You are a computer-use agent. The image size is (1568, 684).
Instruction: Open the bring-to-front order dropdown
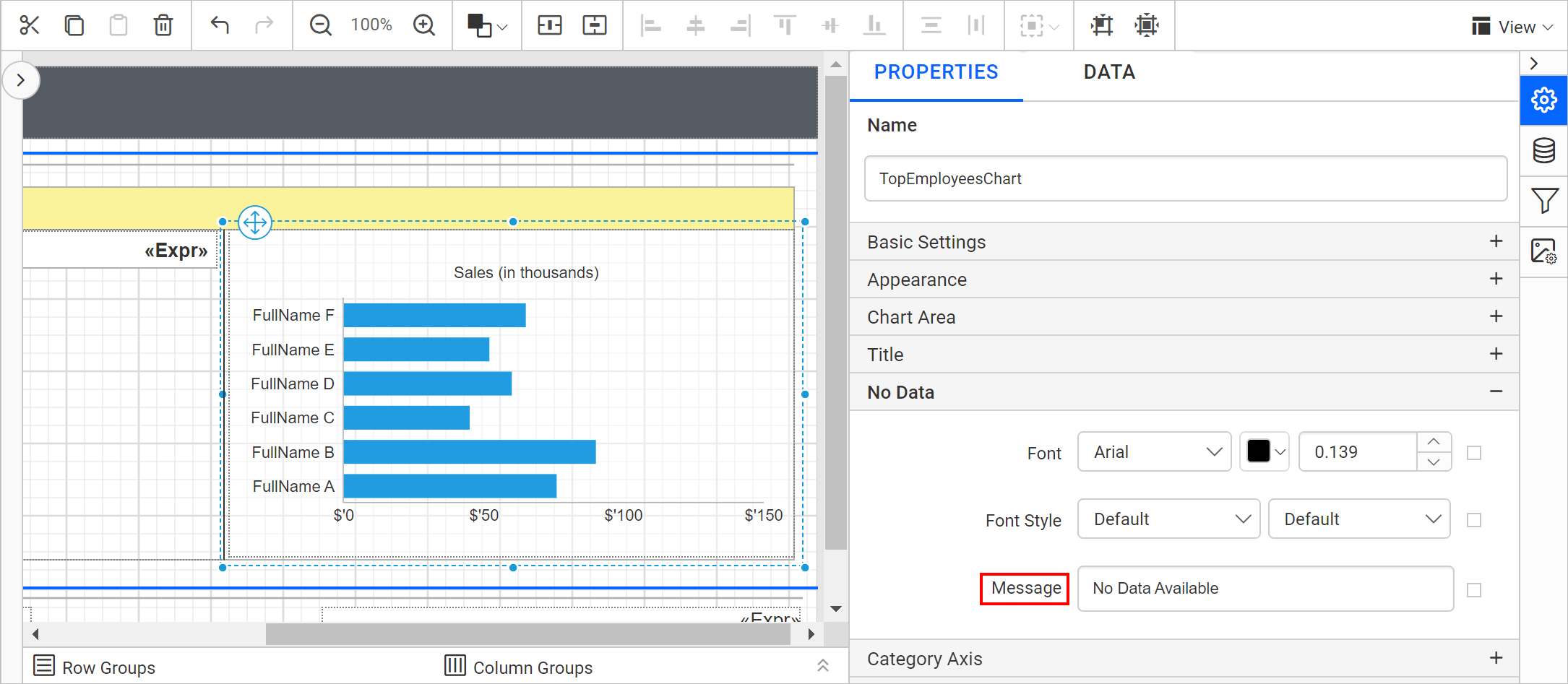pyautogui.click(x=487, y=25)
